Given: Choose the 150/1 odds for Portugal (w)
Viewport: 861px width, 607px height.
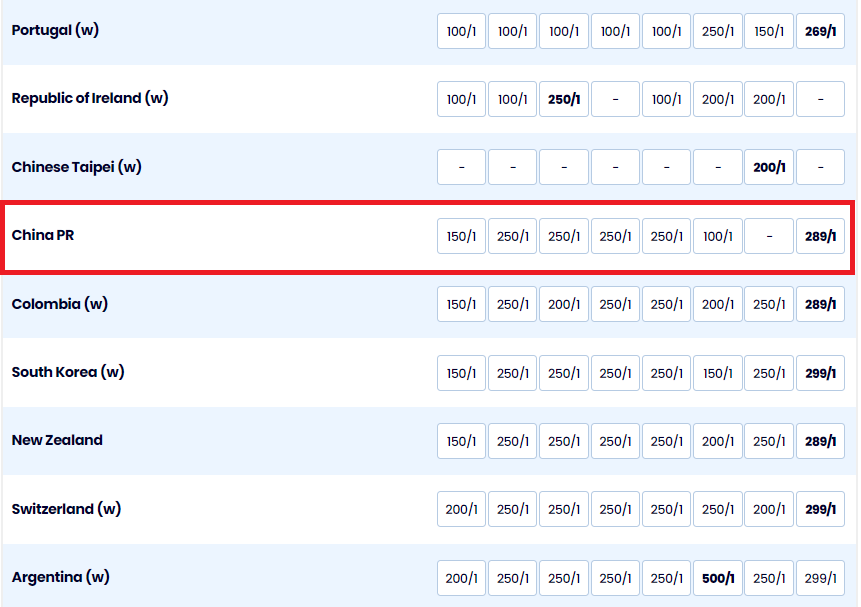Looking at the screenshot, I should point(768,31).
